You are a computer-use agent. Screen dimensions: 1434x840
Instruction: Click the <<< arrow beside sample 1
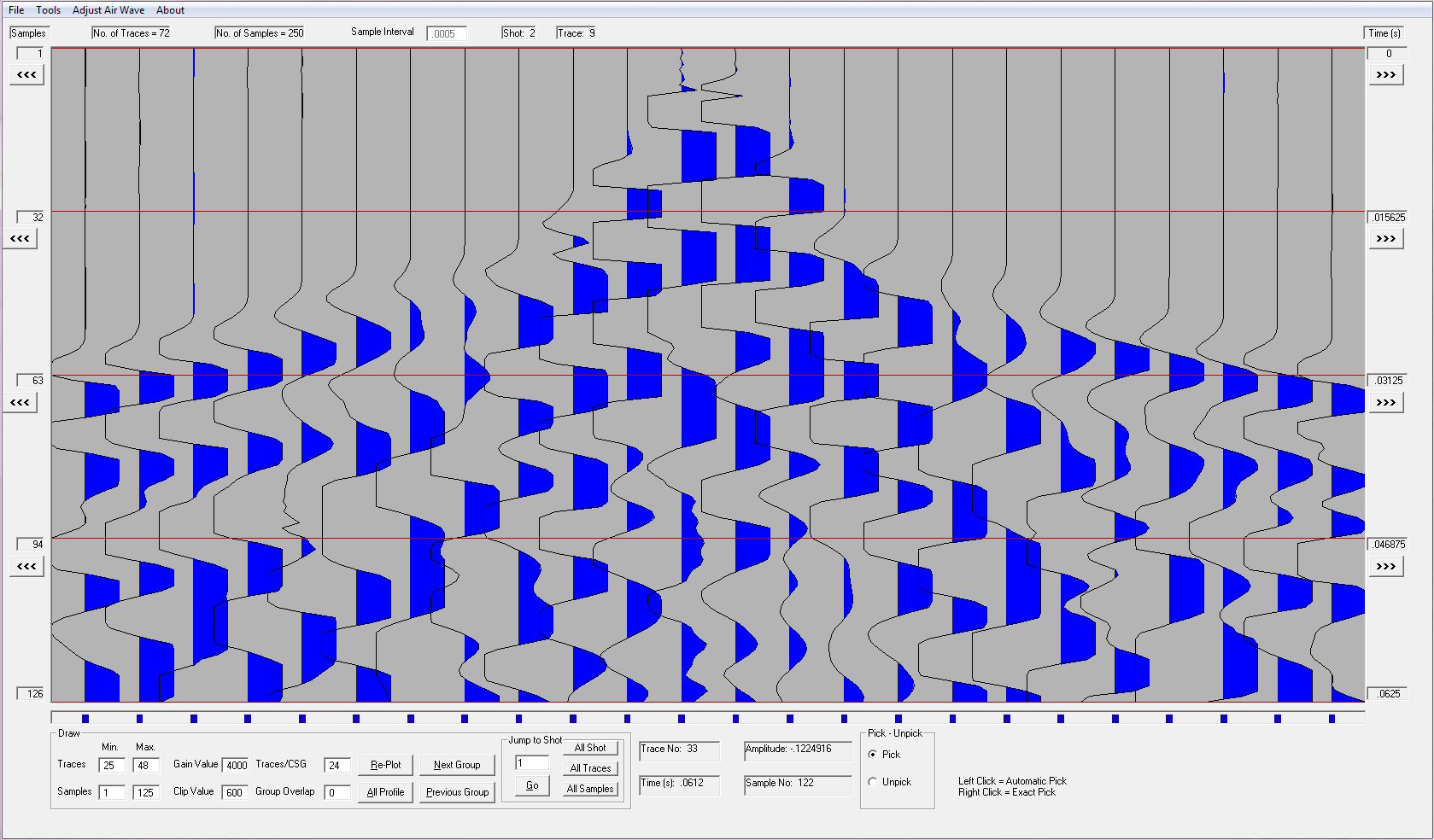tap(26, 75)
